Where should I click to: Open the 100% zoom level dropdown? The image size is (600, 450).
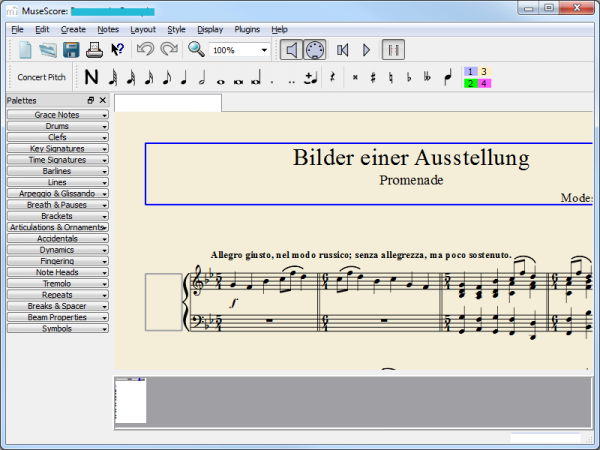[x=239, y=50]
